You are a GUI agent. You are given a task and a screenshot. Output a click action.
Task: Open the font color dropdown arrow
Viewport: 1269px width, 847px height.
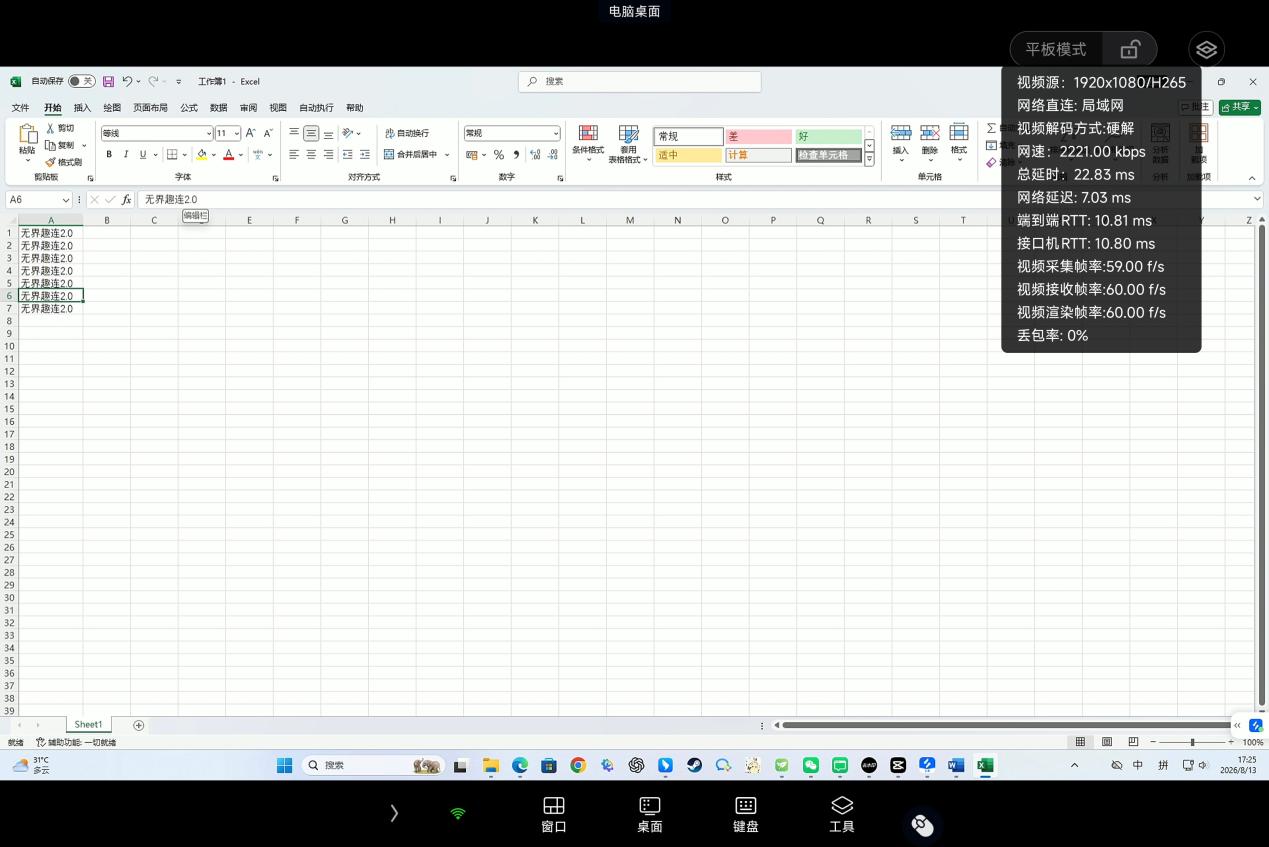point(240,155)
